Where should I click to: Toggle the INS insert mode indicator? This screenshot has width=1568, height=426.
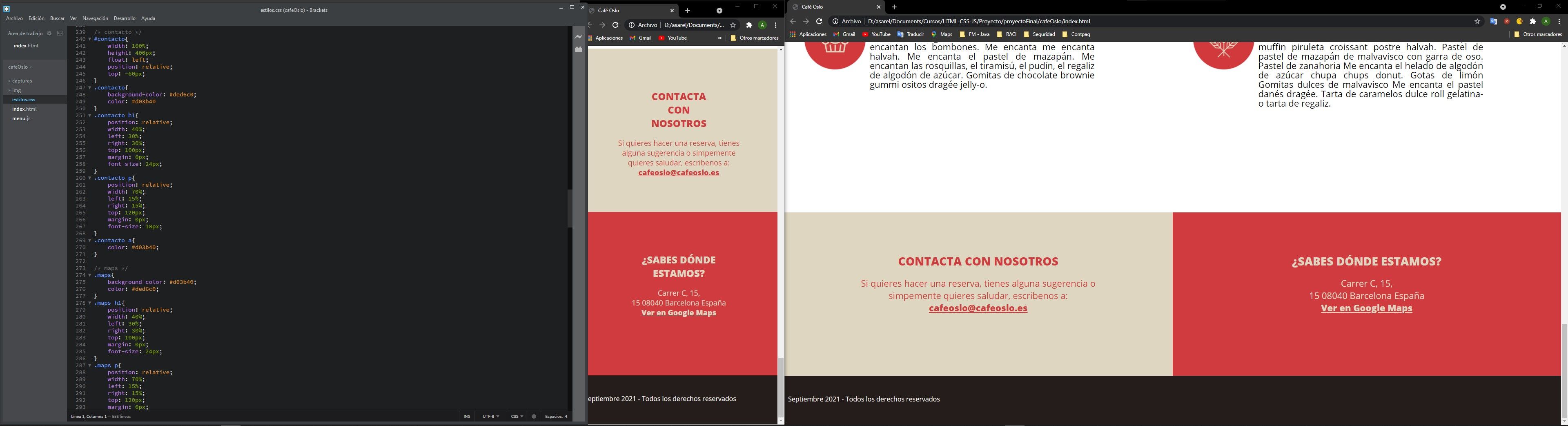(x=467, y=417)
